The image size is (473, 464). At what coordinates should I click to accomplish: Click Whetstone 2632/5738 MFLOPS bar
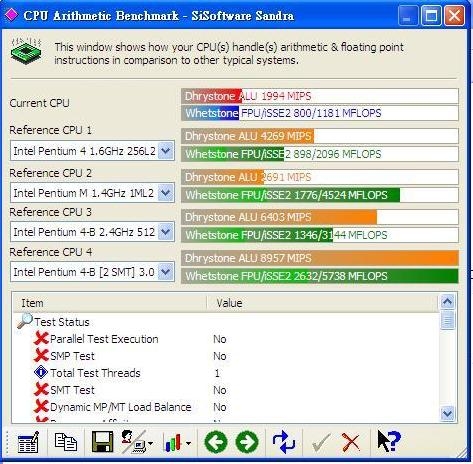320,276
